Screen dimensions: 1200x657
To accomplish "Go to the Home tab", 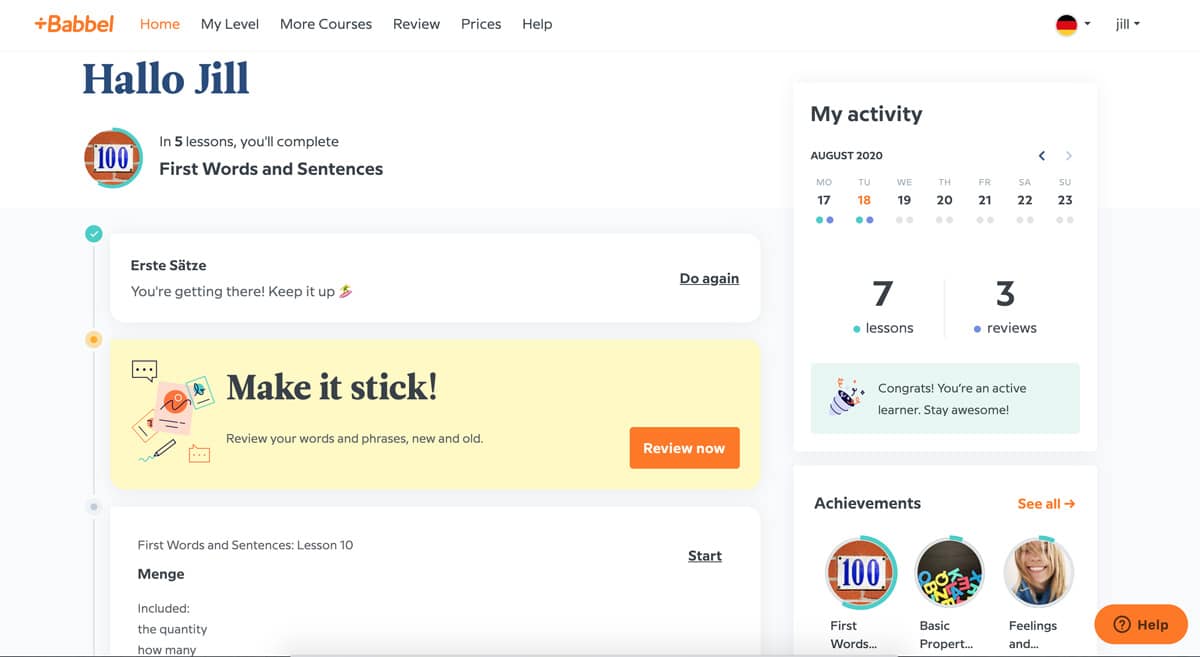I will (160, 24).
